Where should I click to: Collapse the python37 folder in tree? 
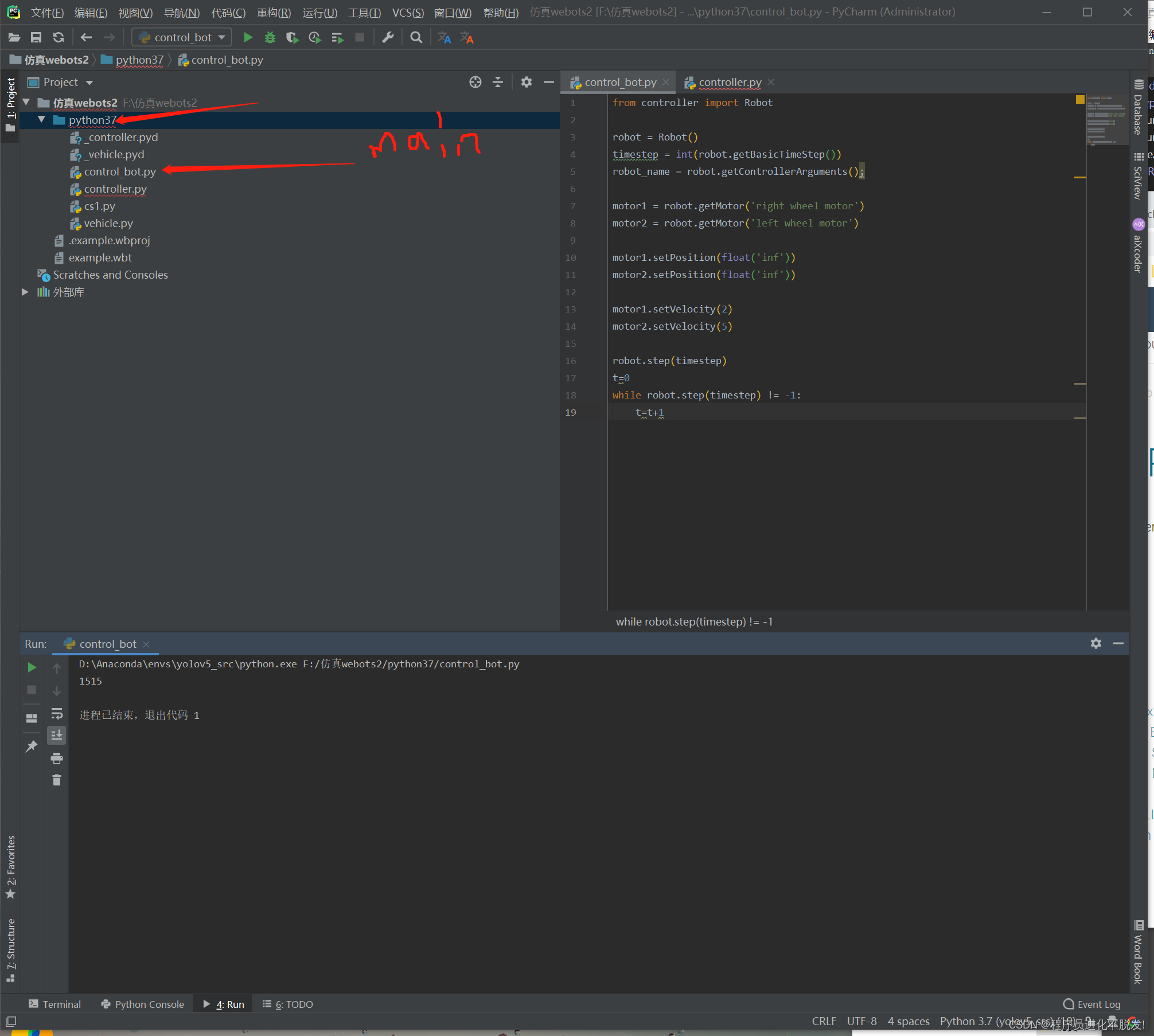pyautogui.click(x=41, y=120)
